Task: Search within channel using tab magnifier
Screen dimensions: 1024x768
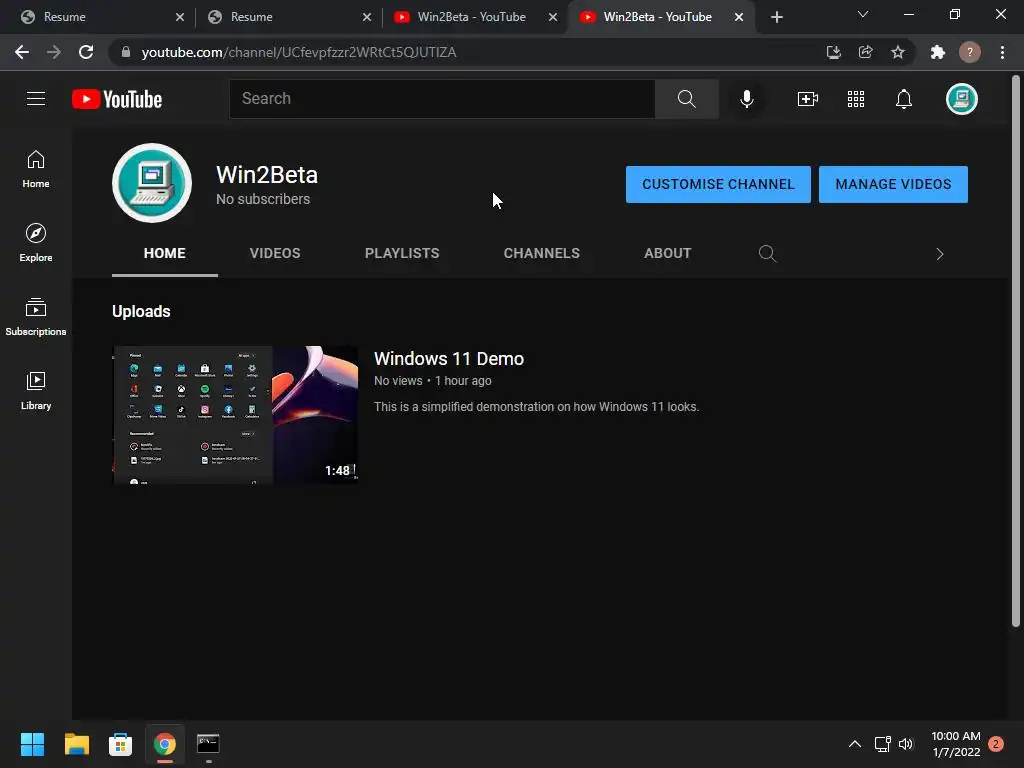Action: click(x=767, y=253)
